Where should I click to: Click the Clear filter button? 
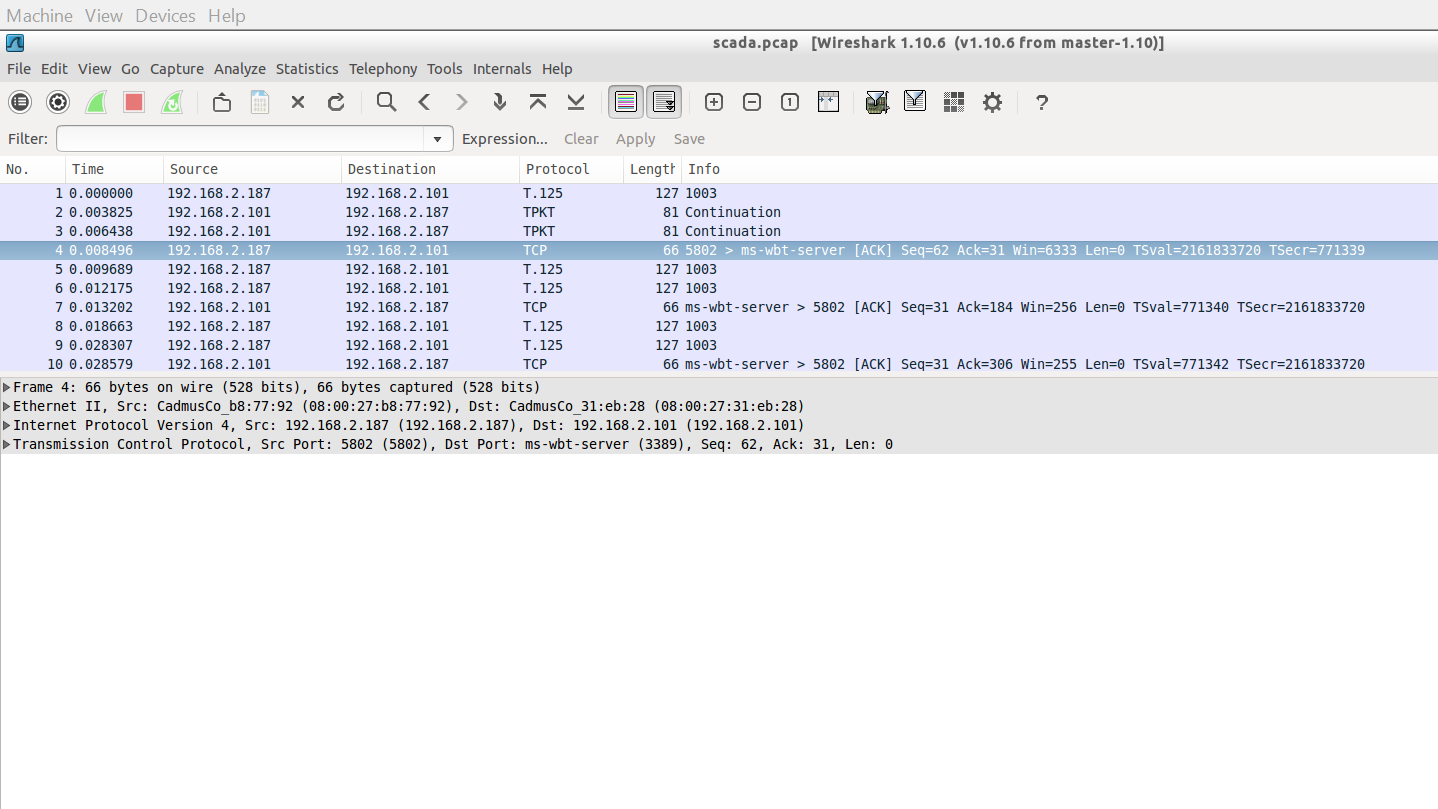(x=581, y=139)
